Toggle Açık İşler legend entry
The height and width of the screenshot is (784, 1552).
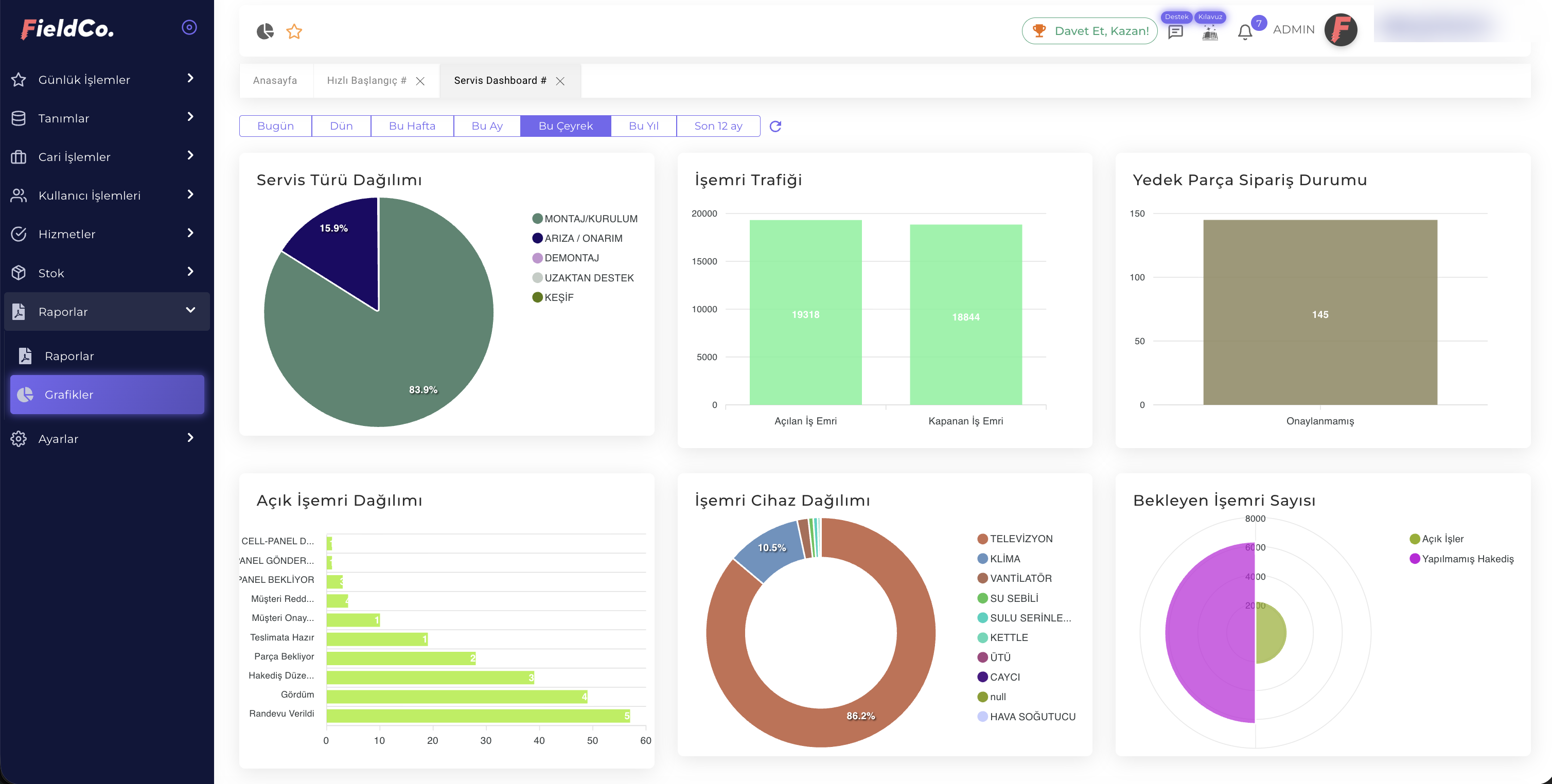[1436, 539]
